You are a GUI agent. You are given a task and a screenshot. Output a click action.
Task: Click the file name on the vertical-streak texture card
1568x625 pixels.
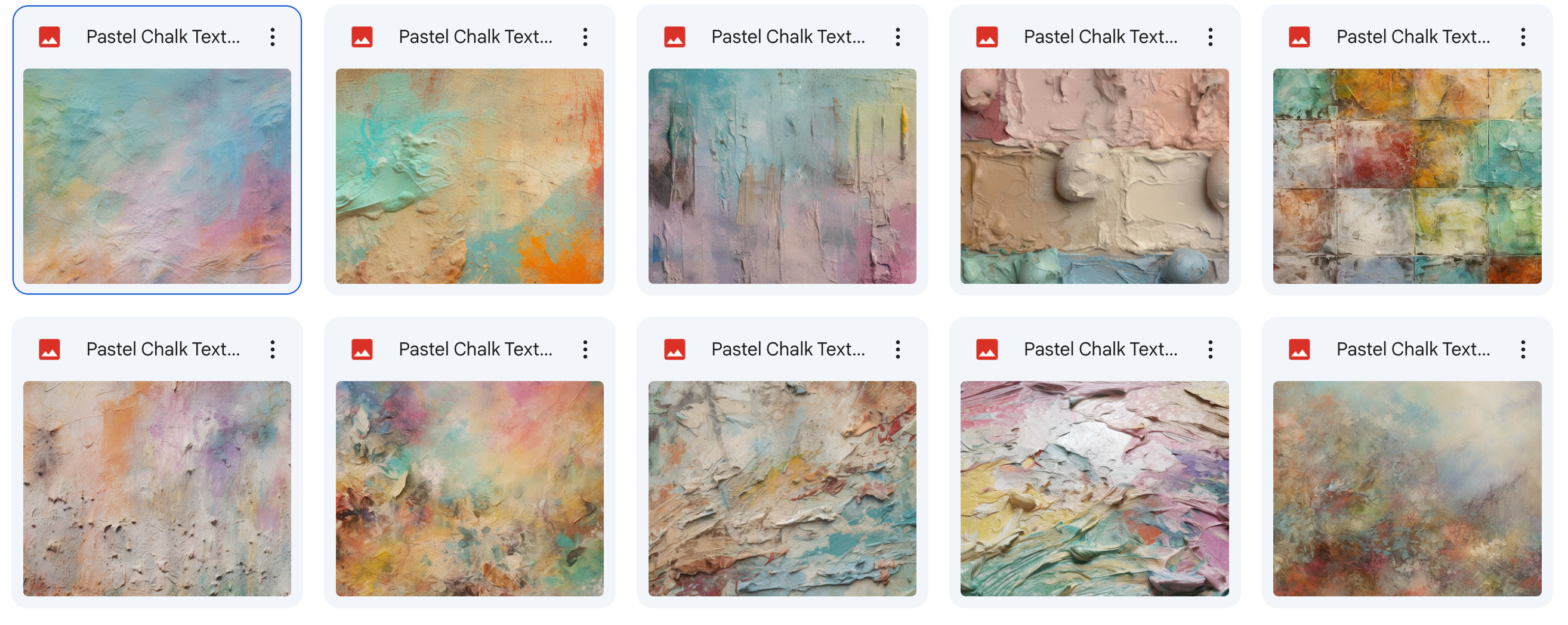coord(788,37)
